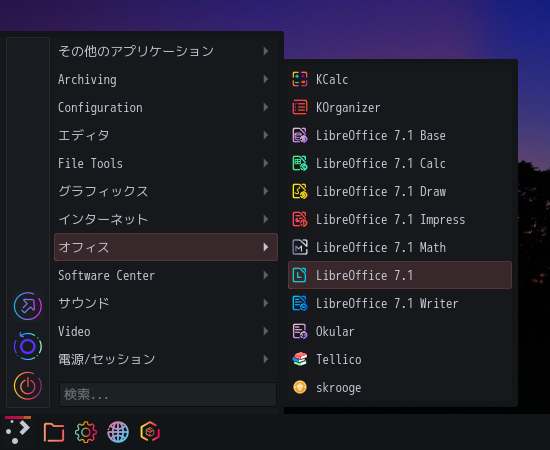Expand the Video submenu arrow
Viewport: 550px width, 450px height.
click(x=266, y=331)
